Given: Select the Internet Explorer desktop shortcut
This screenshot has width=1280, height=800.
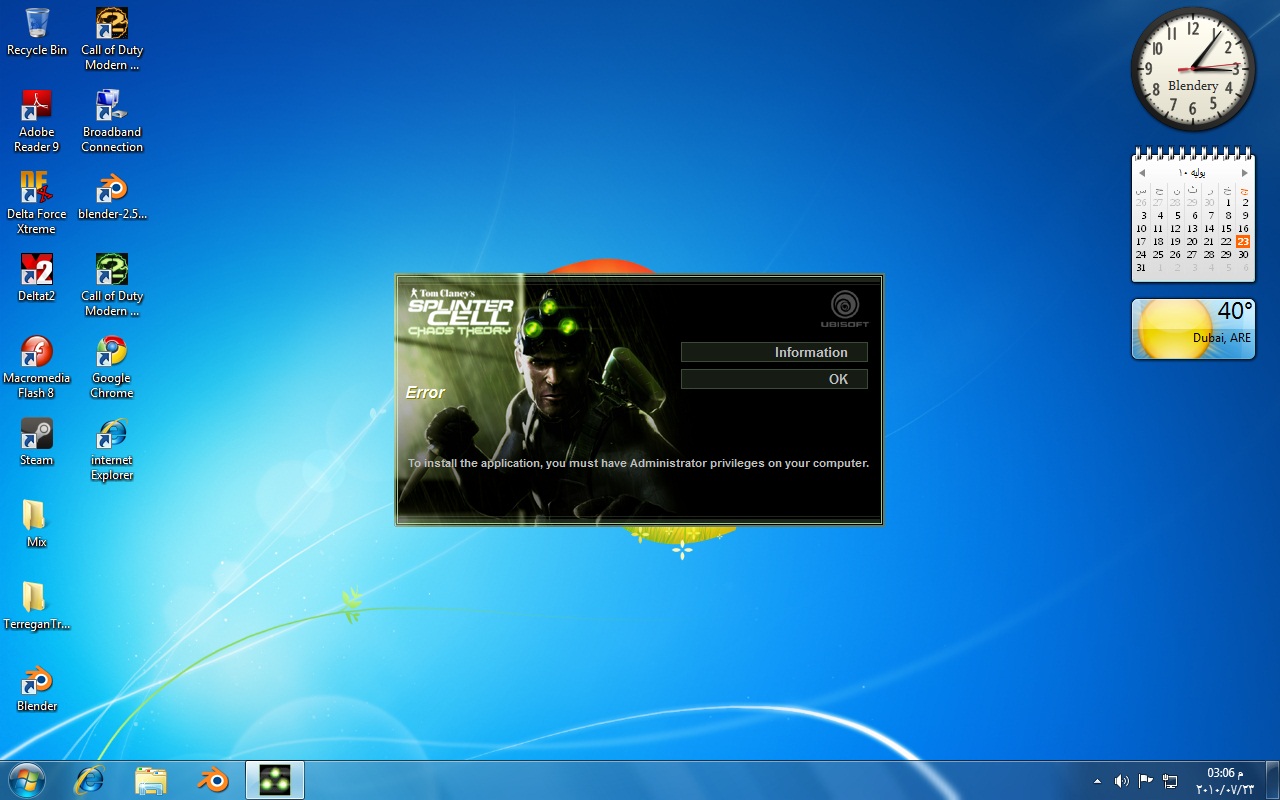Looking at the screenshot, I should tap(112, 449).
